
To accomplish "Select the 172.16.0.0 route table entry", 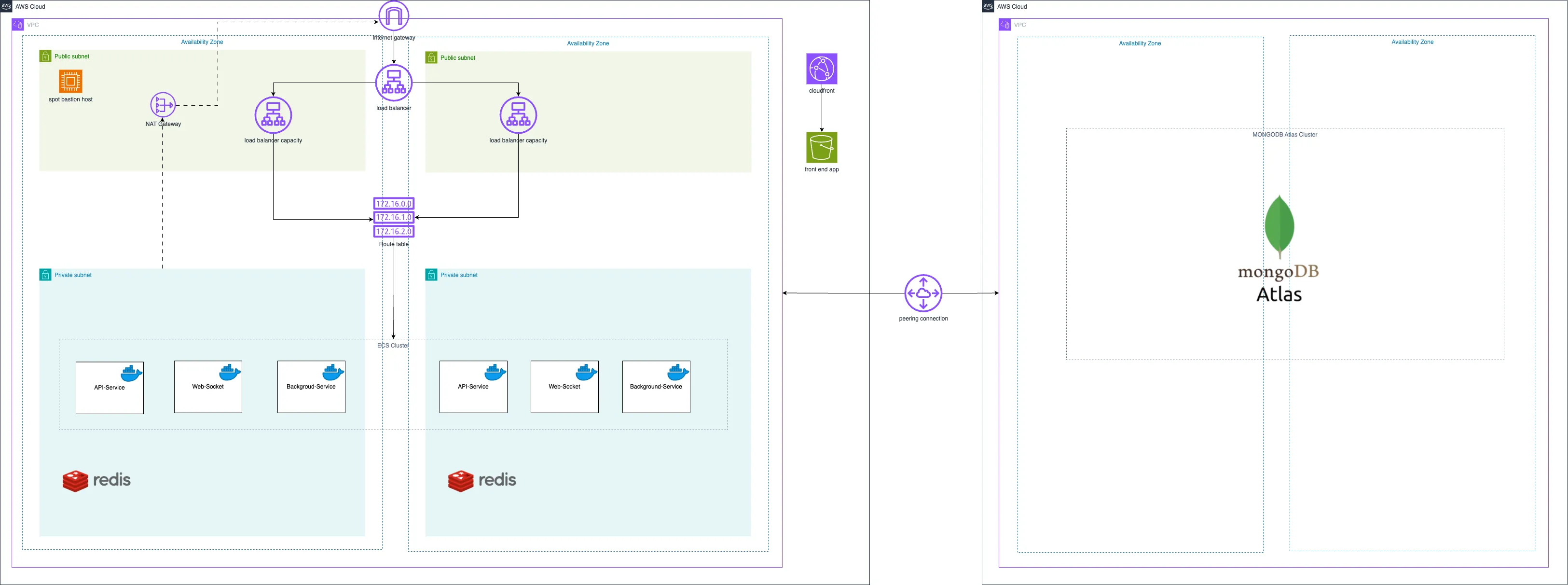I will (393, 203).
